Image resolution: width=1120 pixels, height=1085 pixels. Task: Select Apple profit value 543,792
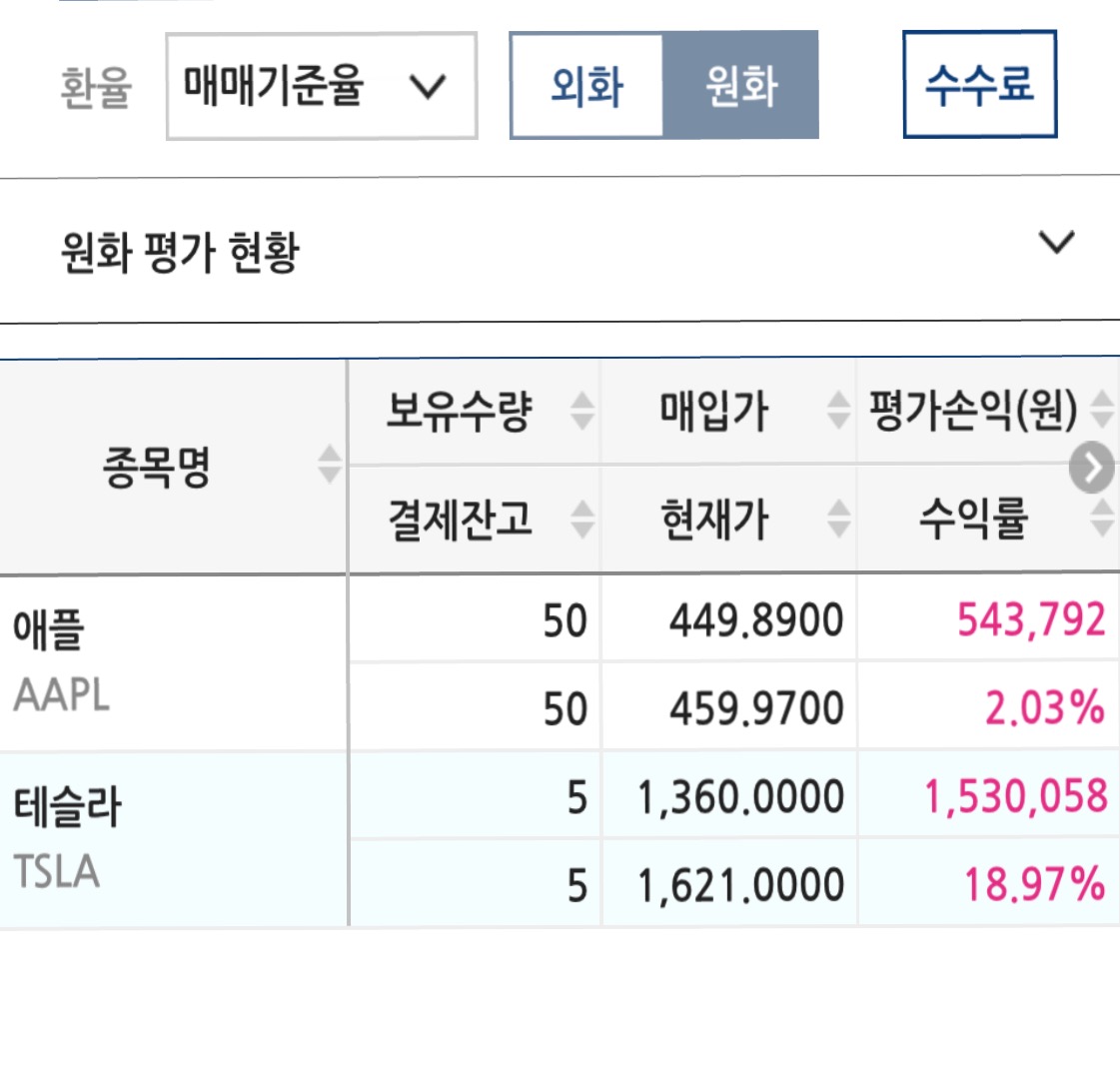1031,619
